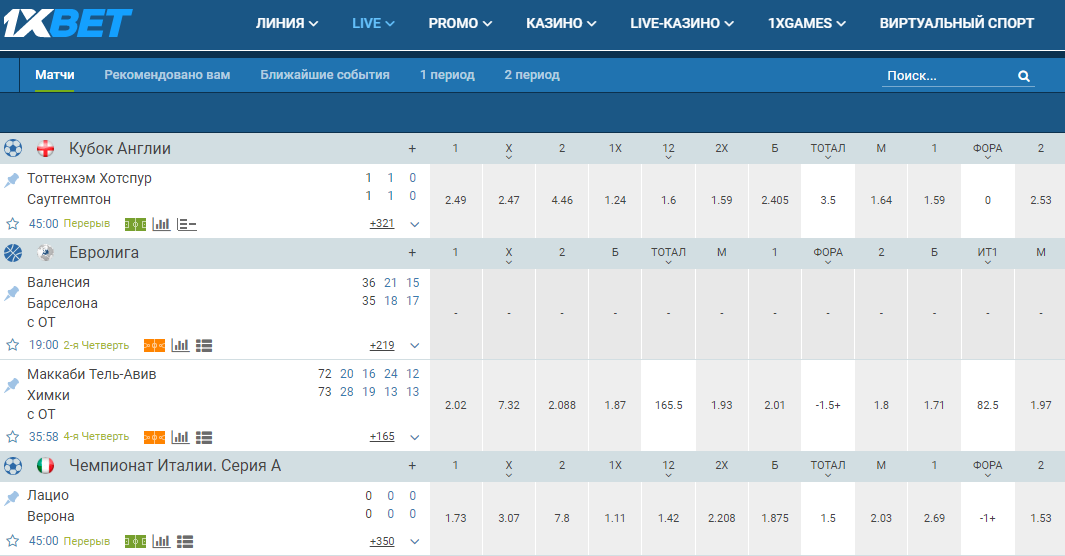Pin the Валенсия vs Барселона match
The image size is (1065, 556).
12,293
